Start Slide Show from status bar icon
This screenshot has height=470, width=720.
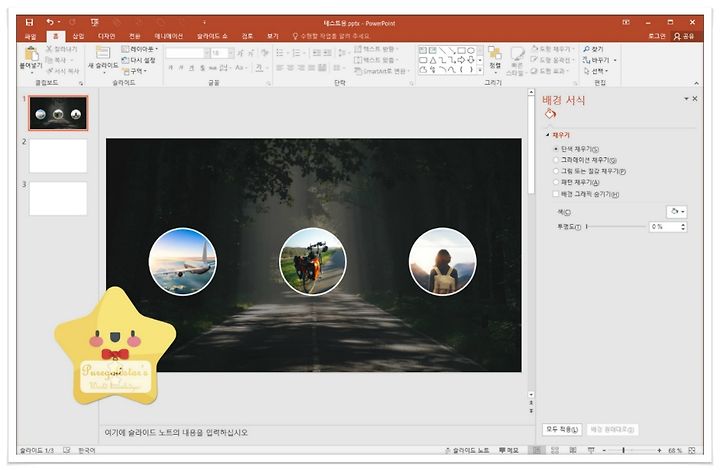click(x=591, y=450)
